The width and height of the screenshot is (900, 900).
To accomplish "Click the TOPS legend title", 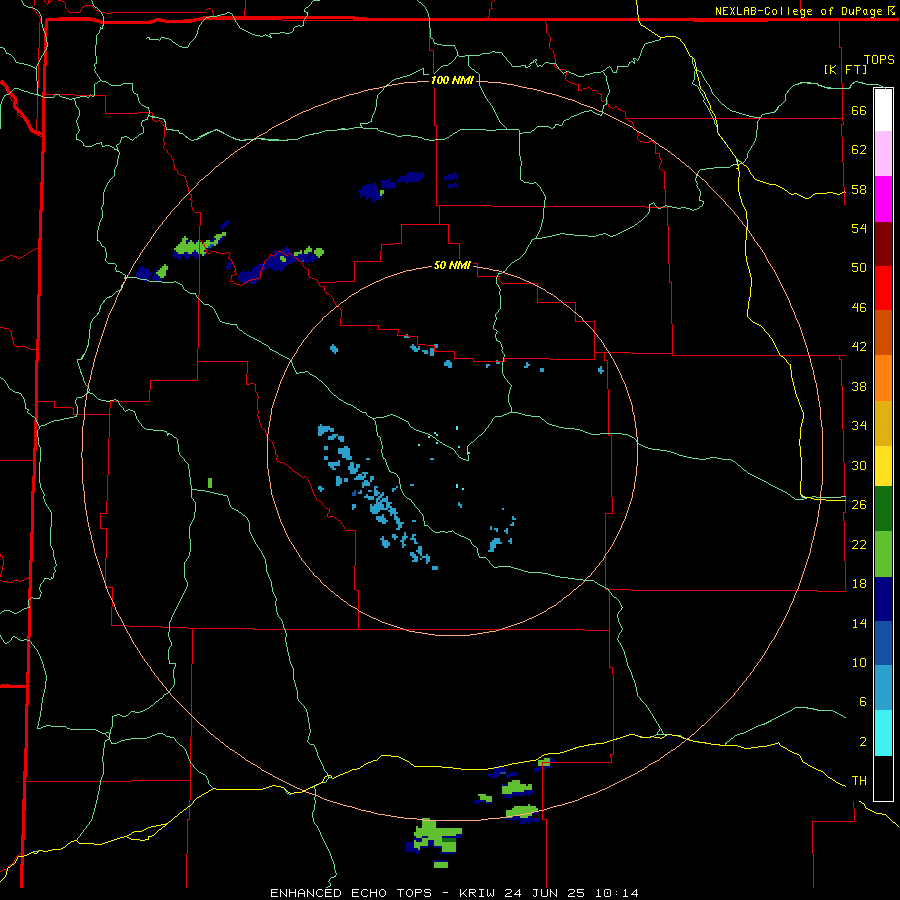I will (x=879, y=60).
